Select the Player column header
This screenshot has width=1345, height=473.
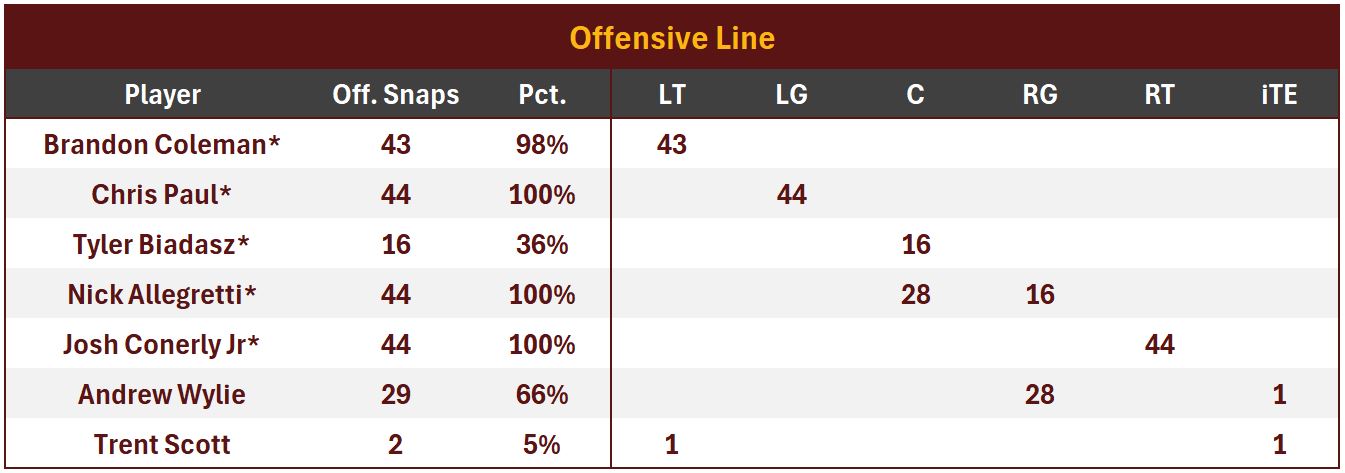point(162,95)
